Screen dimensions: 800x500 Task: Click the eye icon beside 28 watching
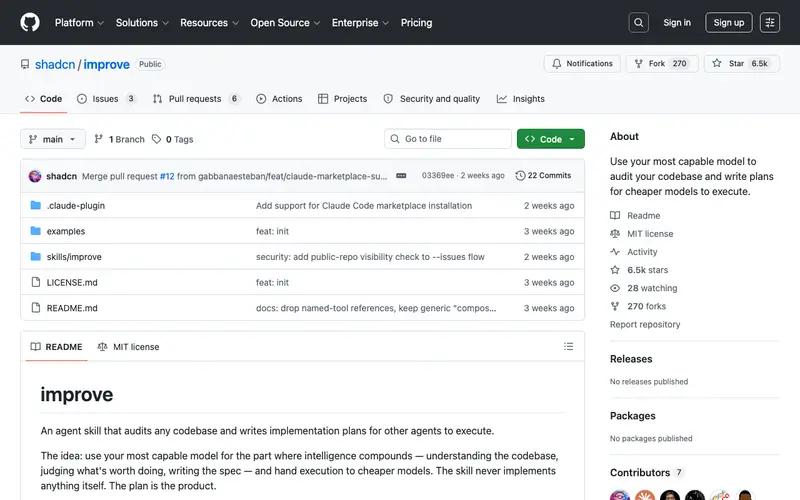point(615,288)
